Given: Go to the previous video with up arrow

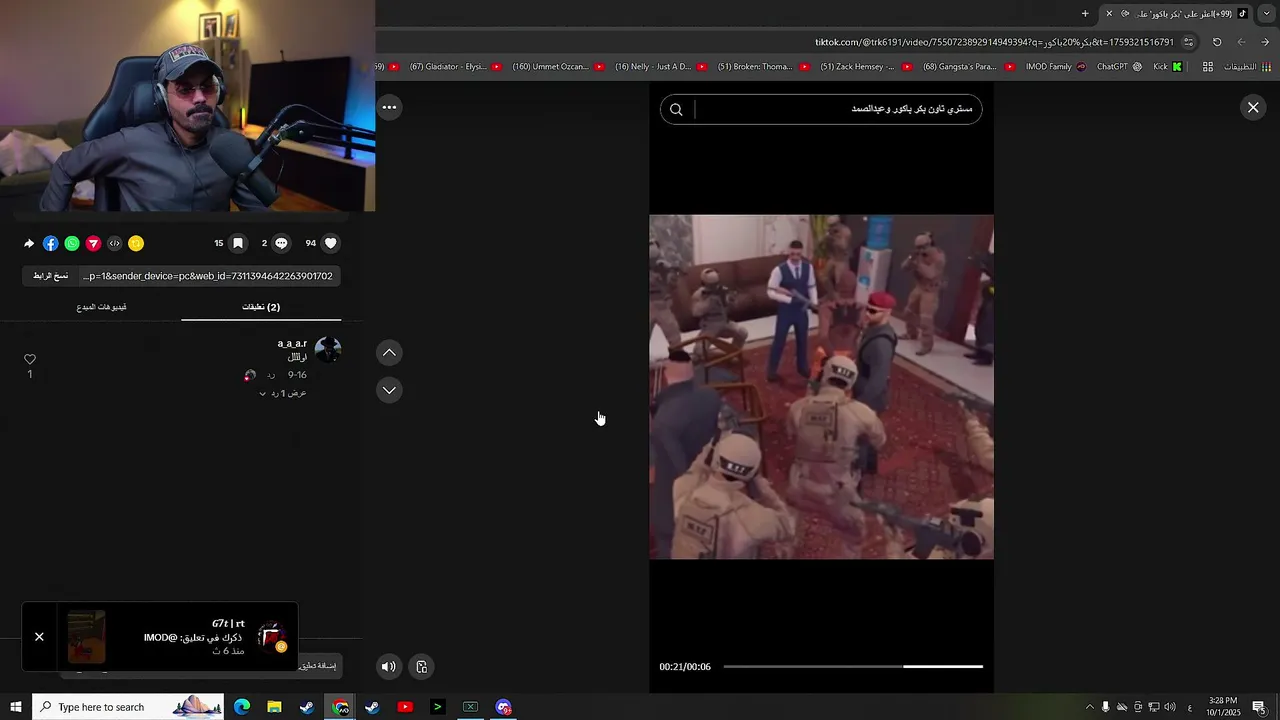Looking at the screenshot, I should (x=389, y=352).
